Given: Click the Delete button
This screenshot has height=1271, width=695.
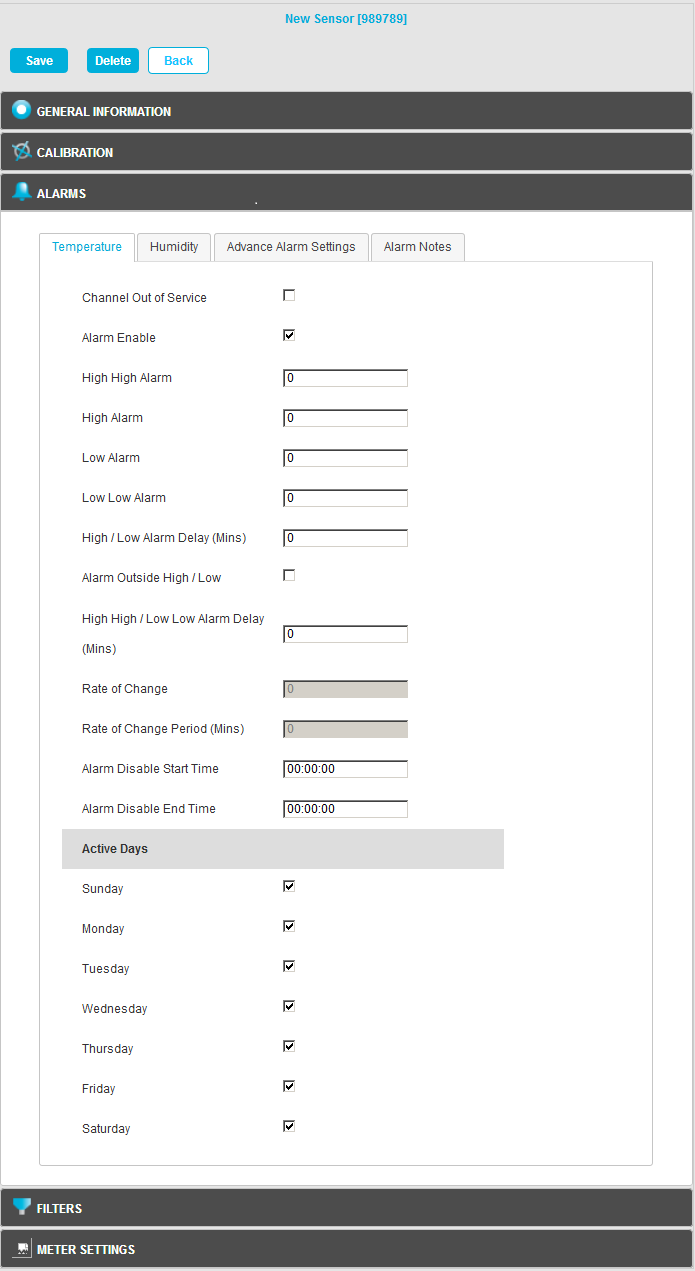Looking at the screenshot, I should click(x=113, y=61).
